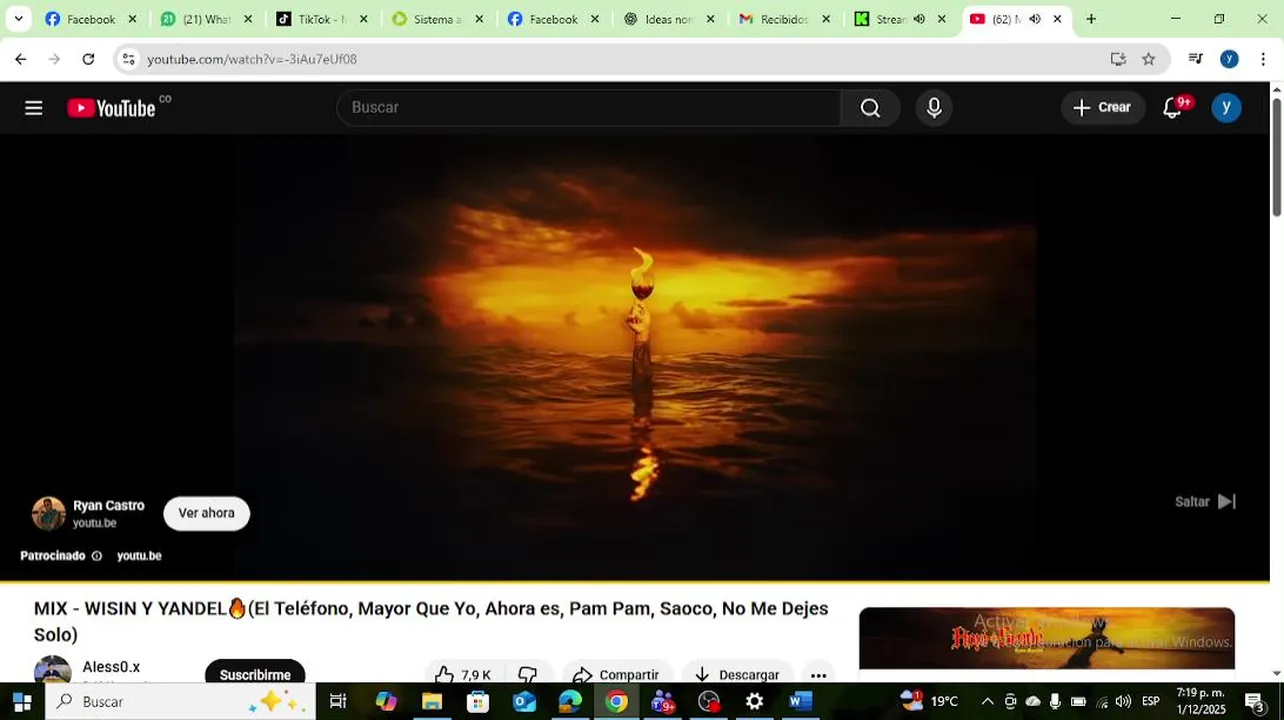Click the Ver ahora ad button
This screenshot has height=720, width=1284.
click(x=206, y=513)
